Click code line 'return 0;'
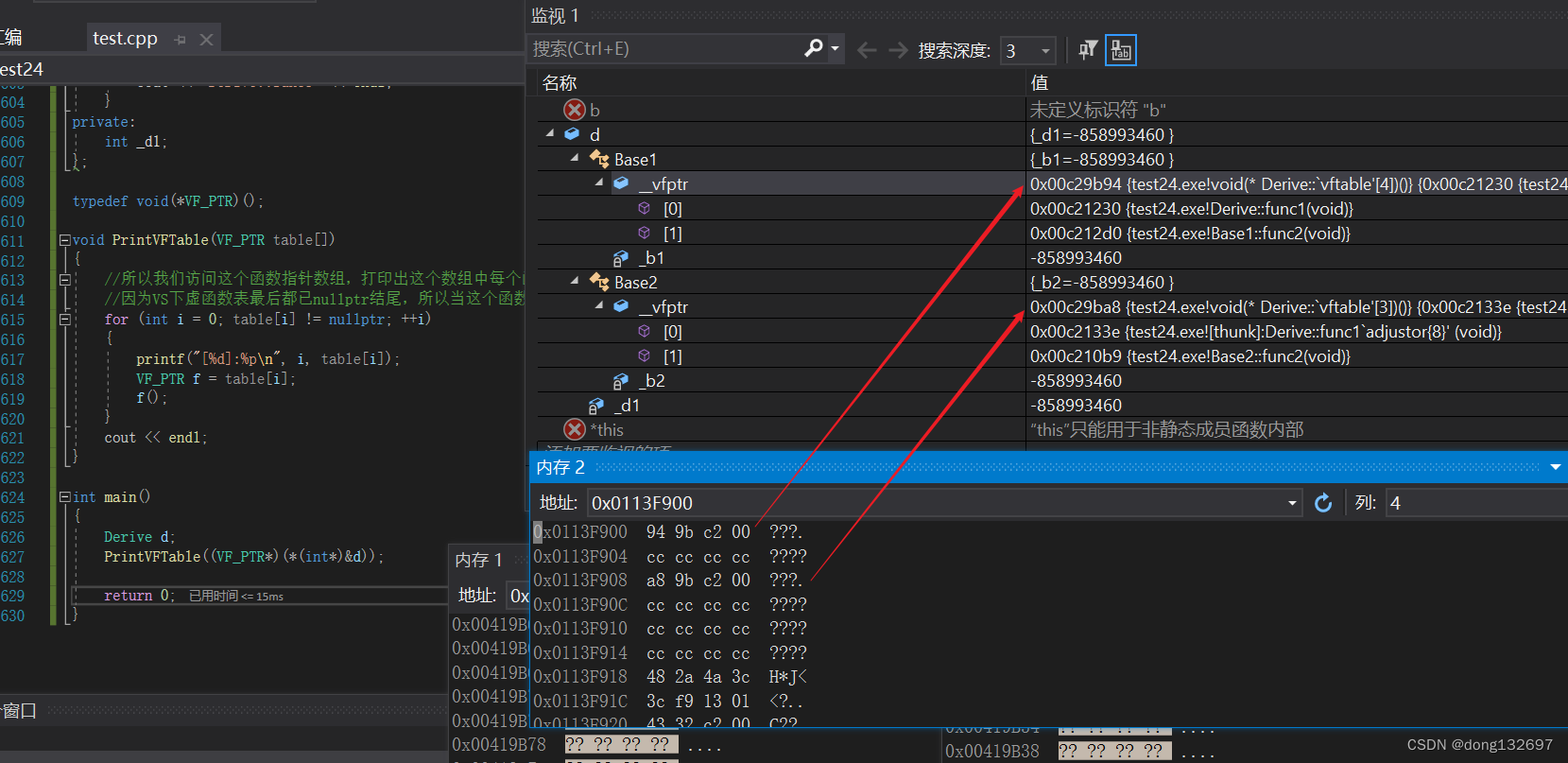 coord(139,596)
